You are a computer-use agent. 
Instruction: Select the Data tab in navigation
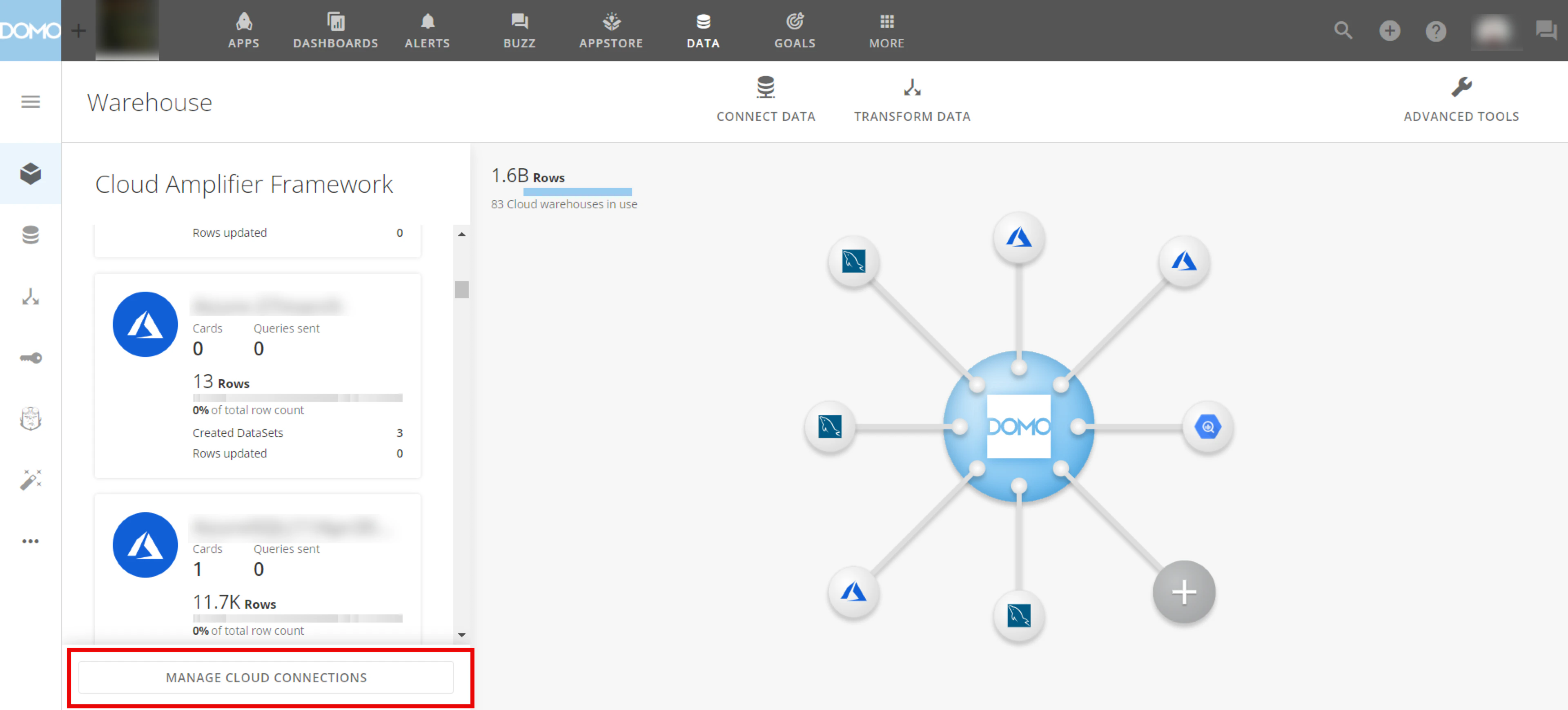click(703, 31)
